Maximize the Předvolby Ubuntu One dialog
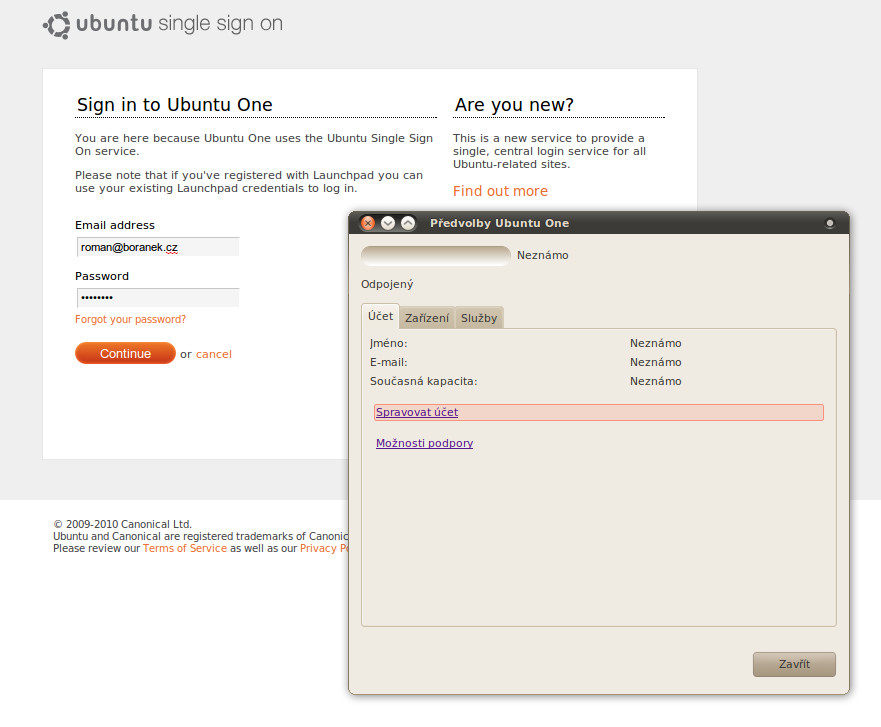881x727 pixels. [x=408, y=223]
